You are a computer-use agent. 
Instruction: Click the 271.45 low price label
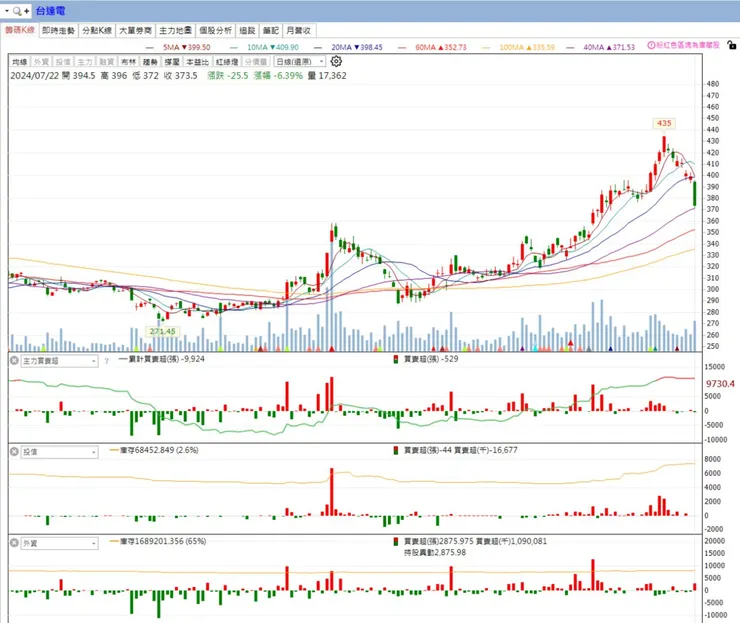coord(163,331)
